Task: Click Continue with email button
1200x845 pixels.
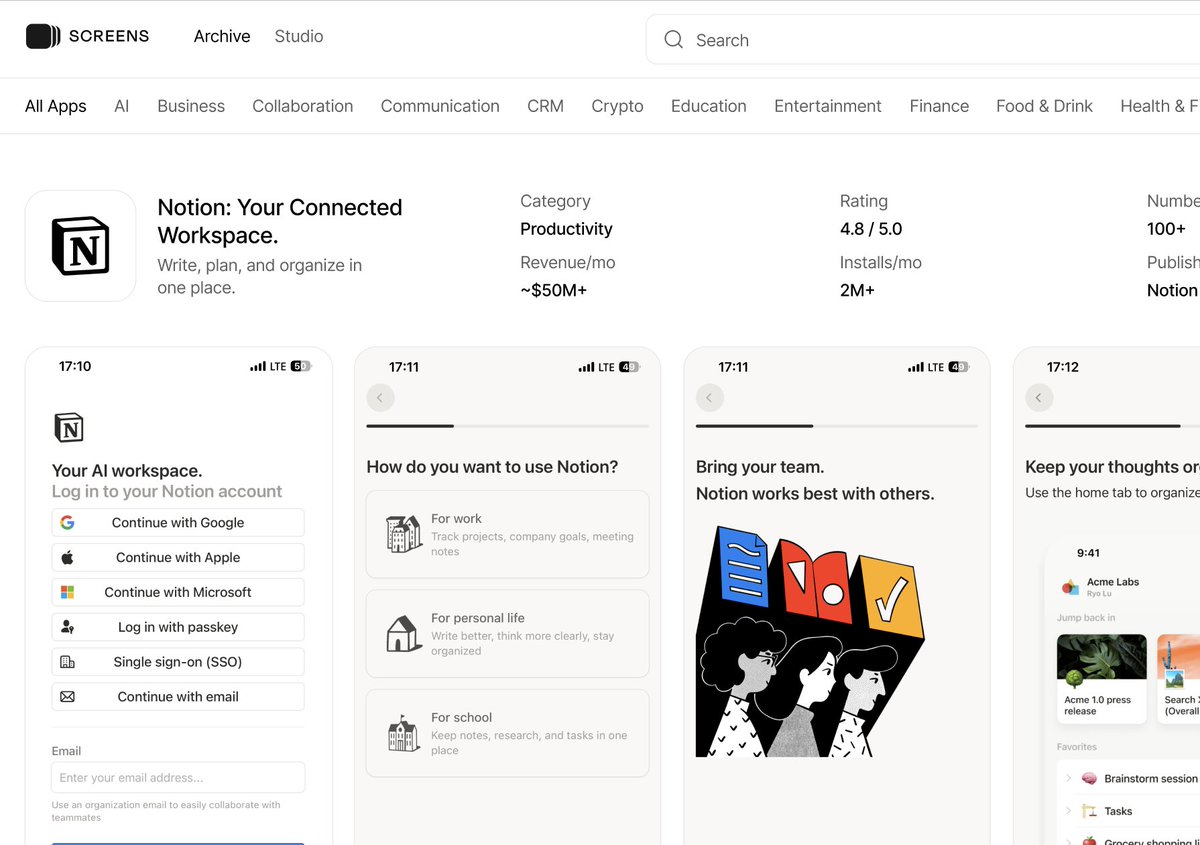Action: point(178,697)
